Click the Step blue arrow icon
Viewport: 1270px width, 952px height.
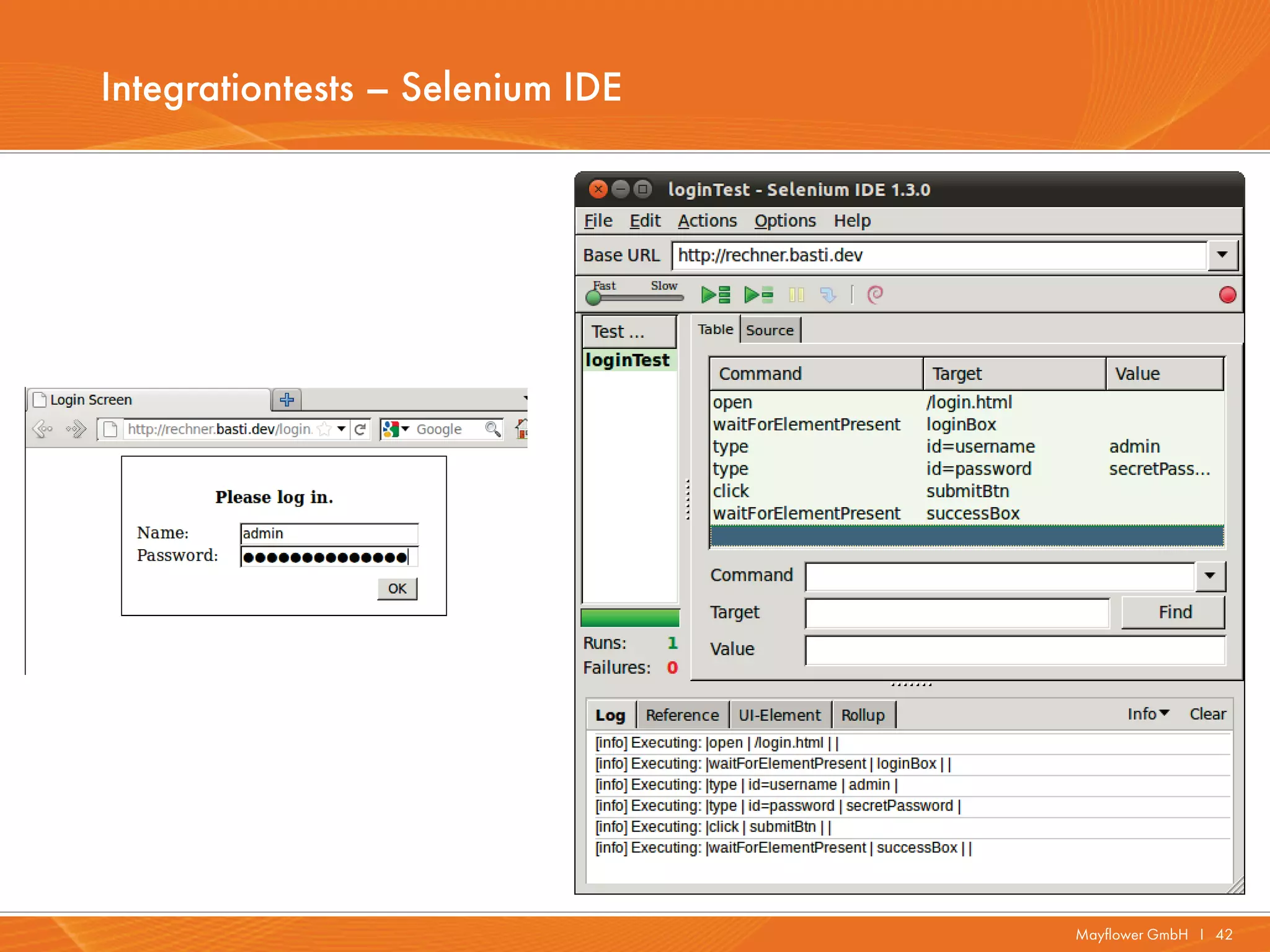pos(828,294)
